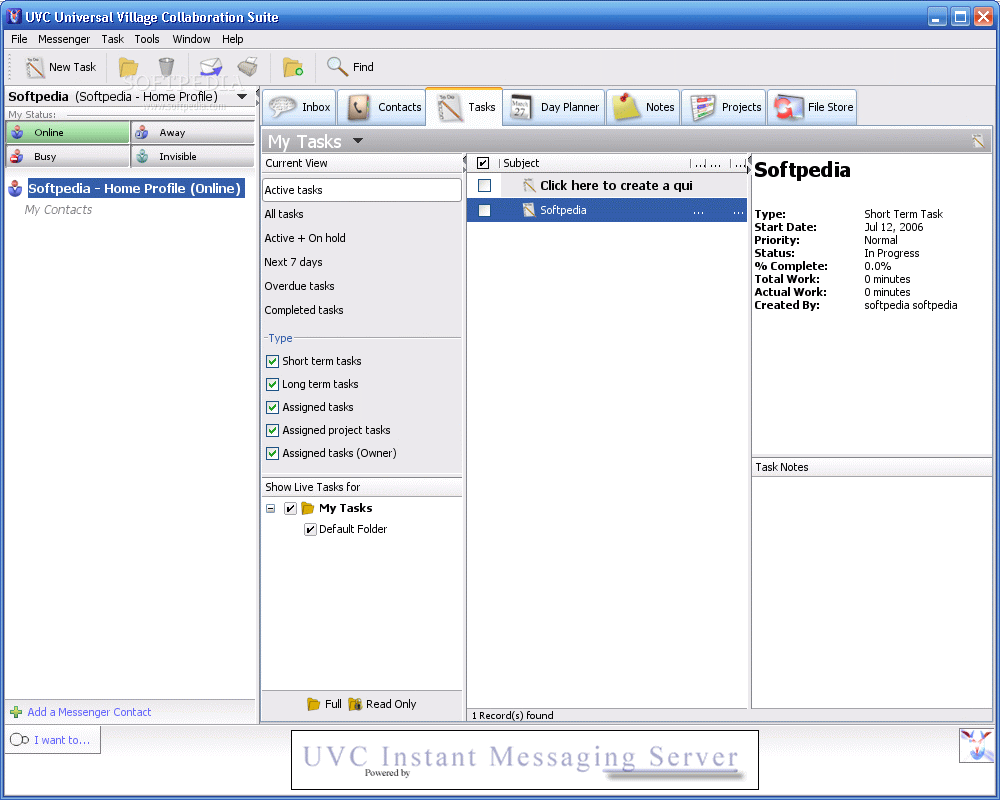Collapse the My Tasks tree node
Viewport: 1000px width, 800px height.
[x=270, y=508]
